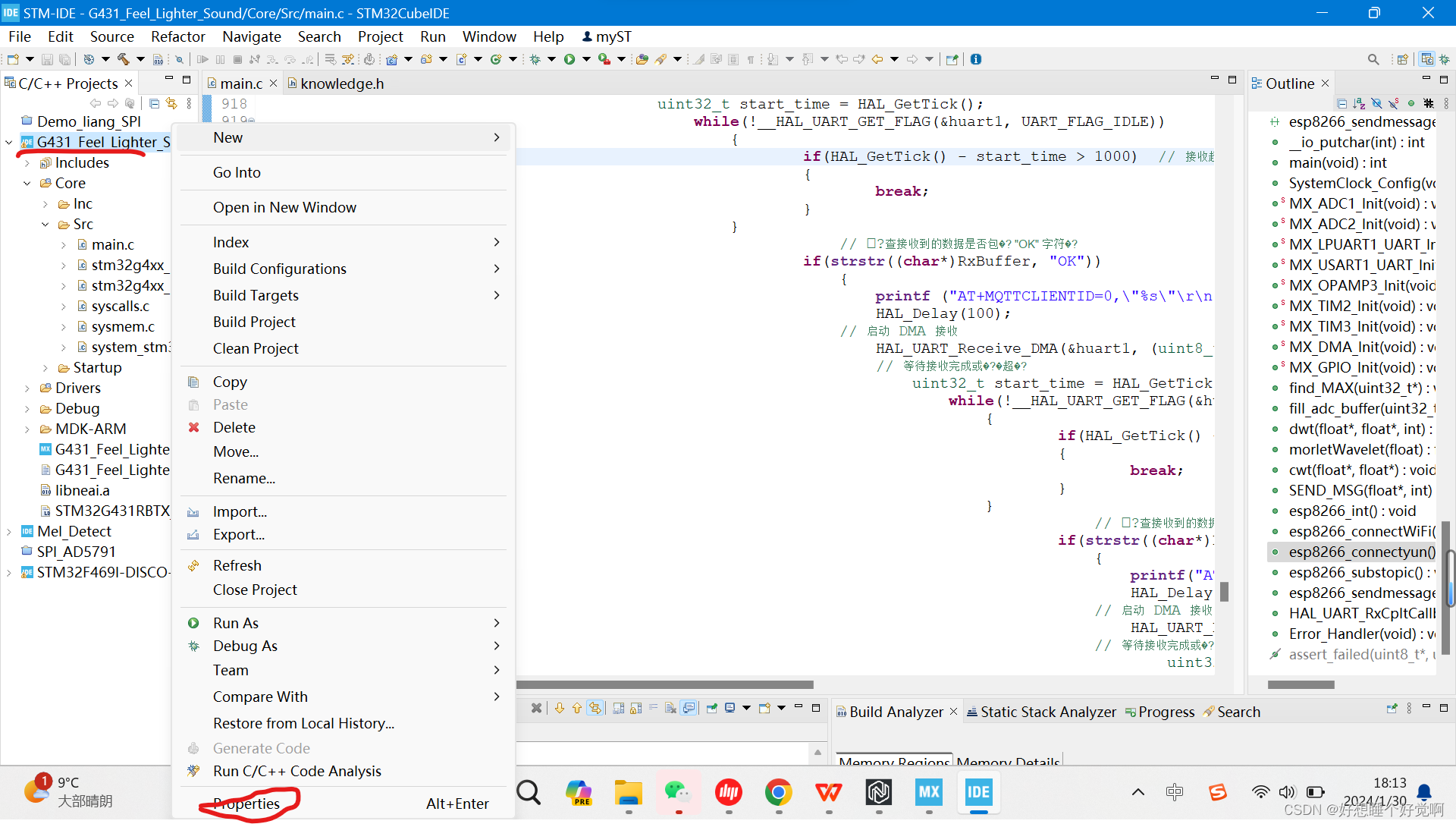The height and width of the screenshot is (824, 1456).
Task: Close the main.c editor tab
Action: click(x=274, y=83)
